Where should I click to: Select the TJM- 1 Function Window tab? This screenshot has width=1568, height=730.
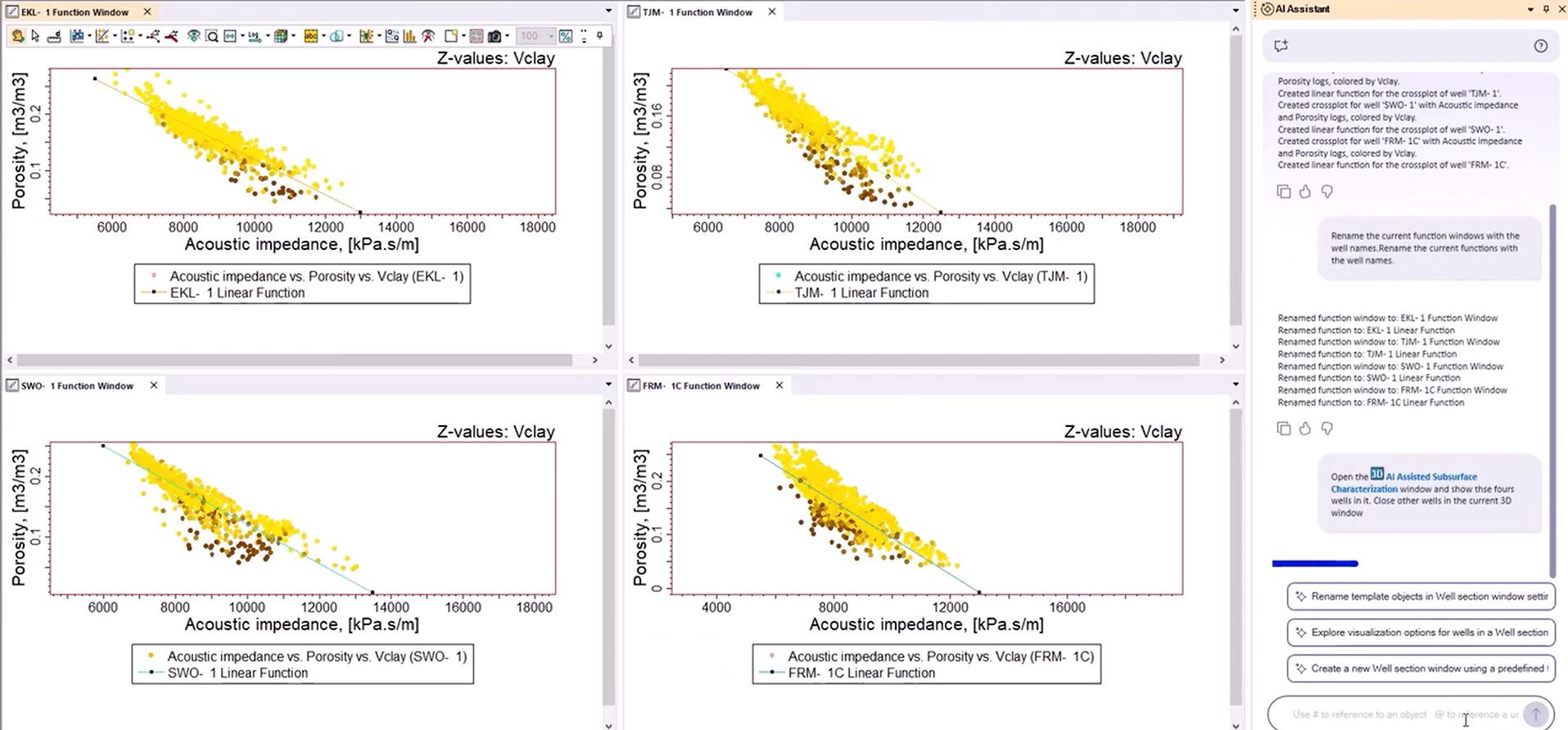tap(697, 12)
